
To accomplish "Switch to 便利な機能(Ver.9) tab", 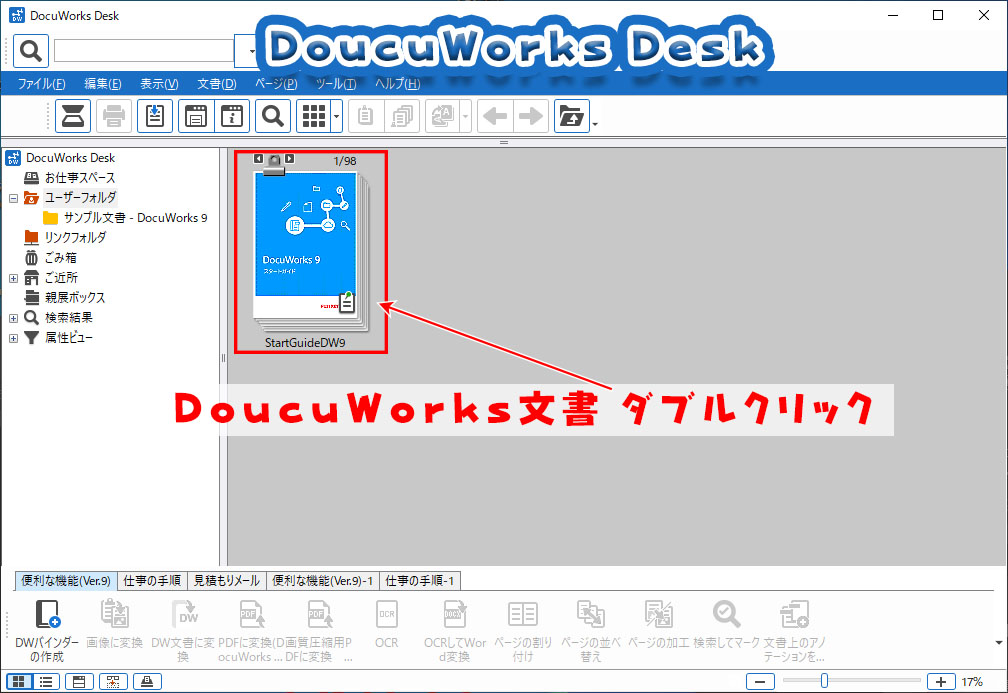I will [66, 581].
